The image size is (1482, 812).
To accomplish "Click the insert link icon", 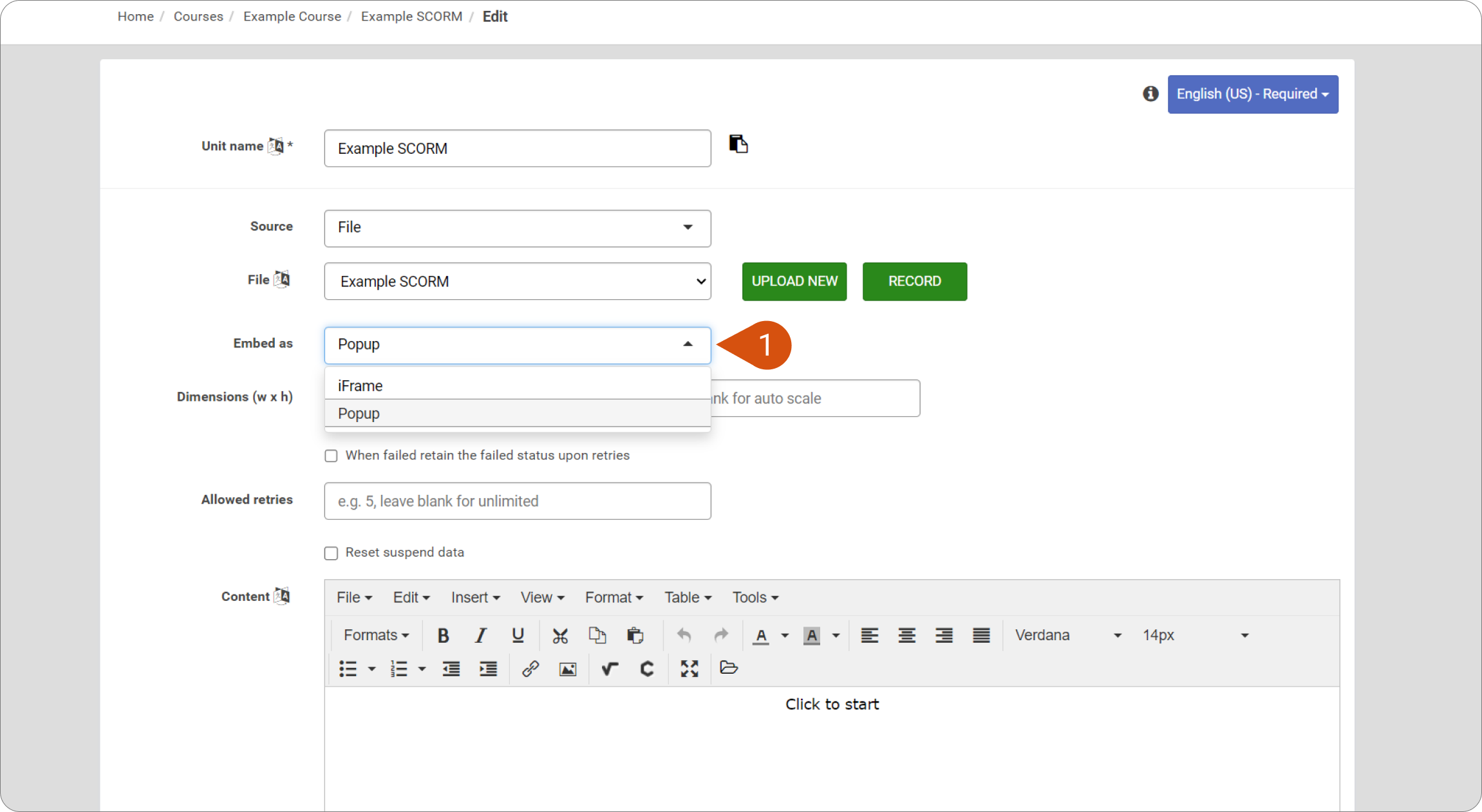I will point(530,669).
